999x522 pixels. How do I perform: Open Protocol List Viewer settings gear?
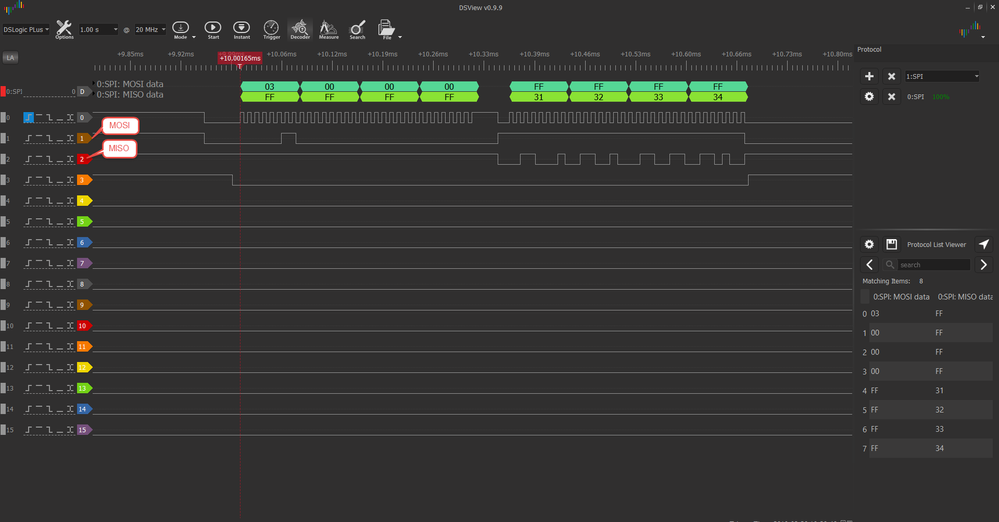tap(869, 244)
